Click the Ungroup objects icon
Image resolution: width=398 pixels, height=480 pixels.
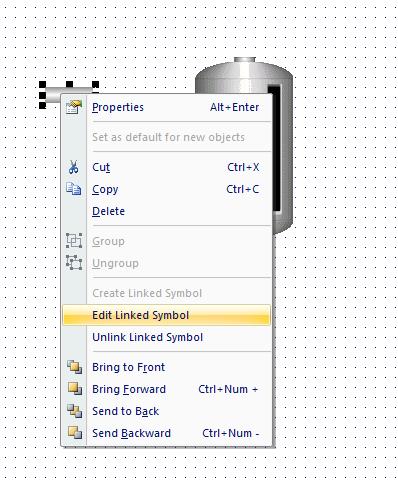point(74,263)
